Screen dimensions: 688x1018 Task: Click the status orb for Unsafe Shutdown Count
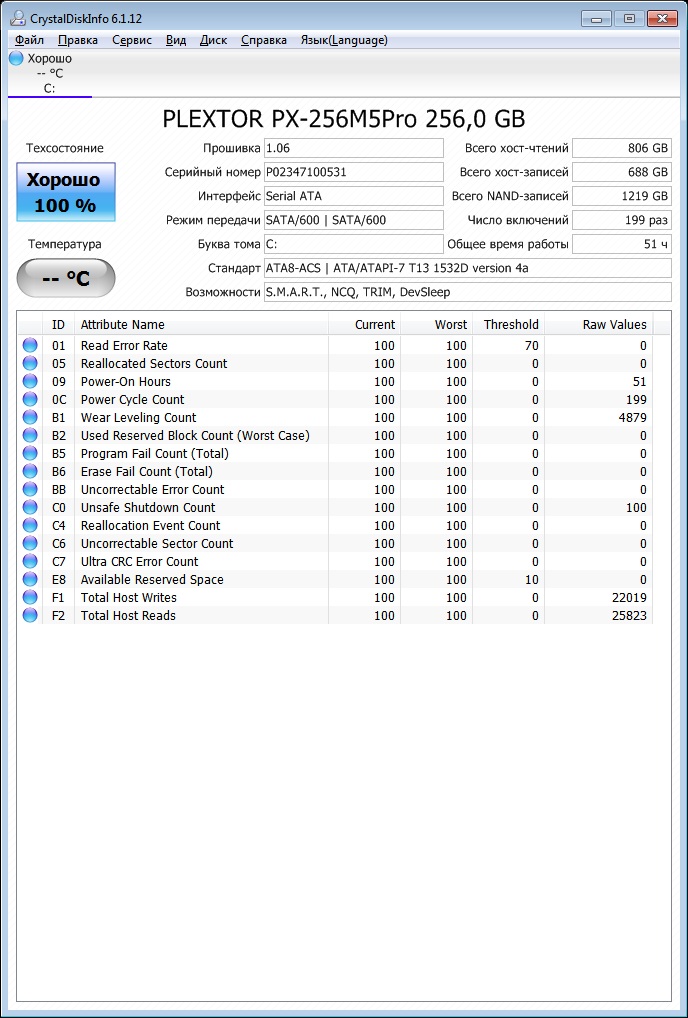pos(30,507)
